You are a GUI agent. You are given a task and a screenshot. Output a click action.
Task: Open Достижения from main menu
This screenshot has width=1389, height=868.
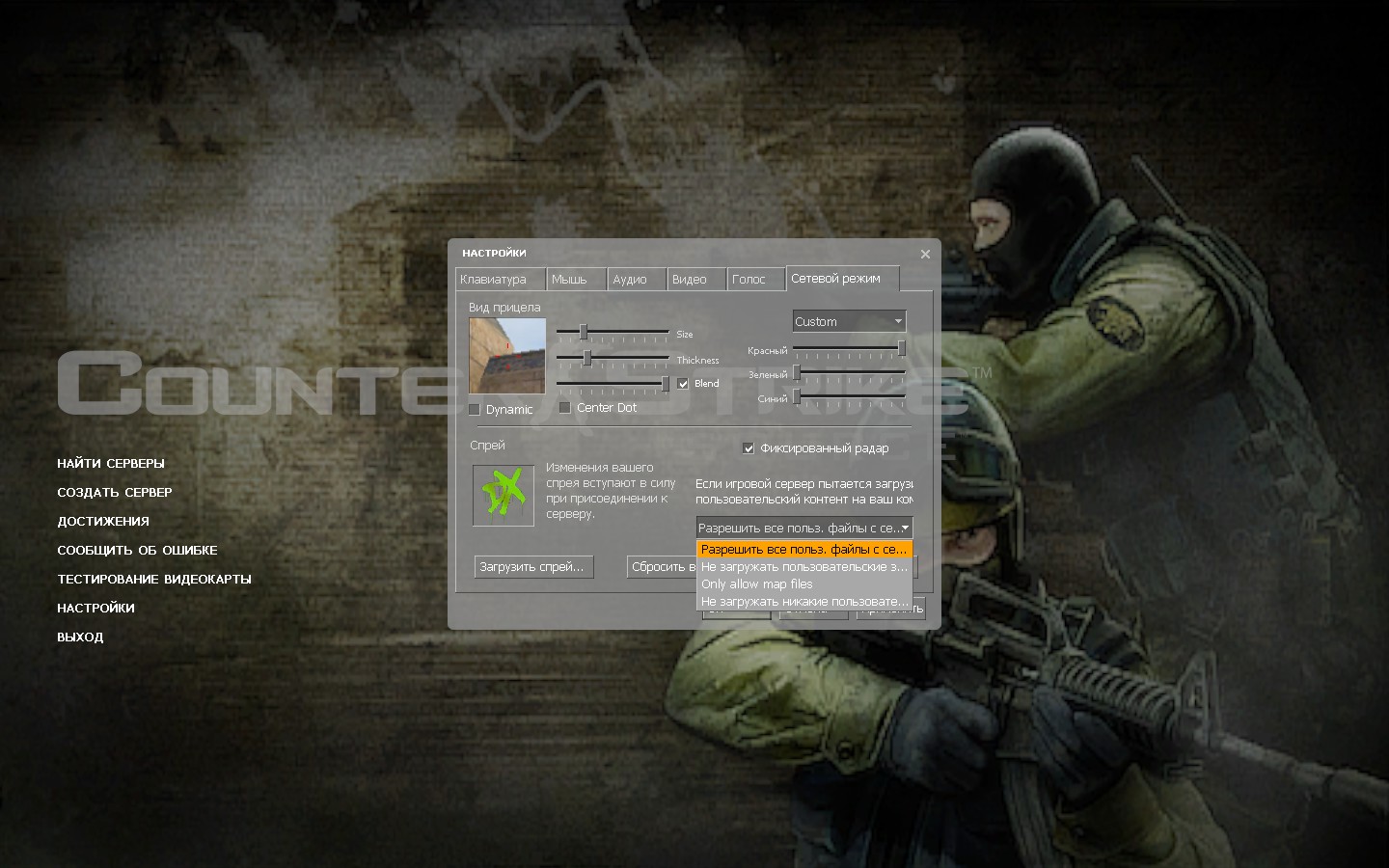click(x=103, y=521)
